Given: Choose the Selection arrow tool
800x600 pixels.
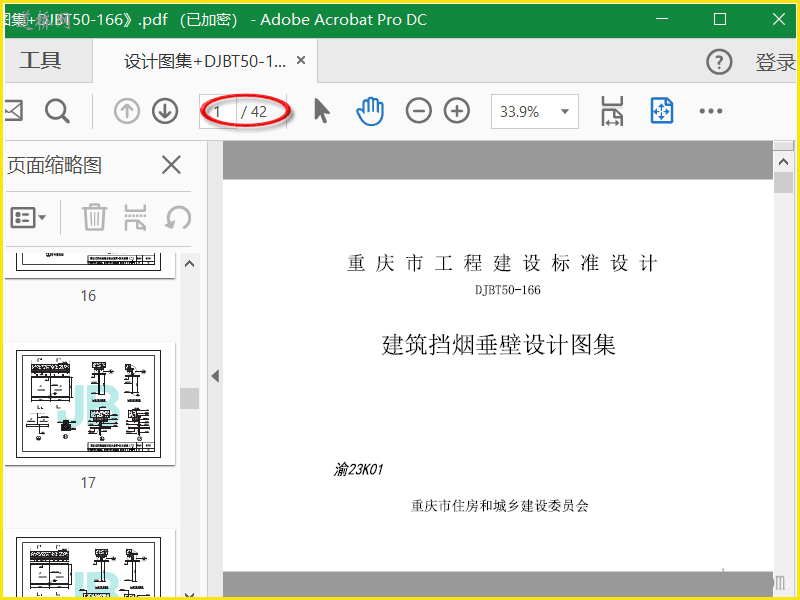Looking at the screenshot, I should (321, 111).
